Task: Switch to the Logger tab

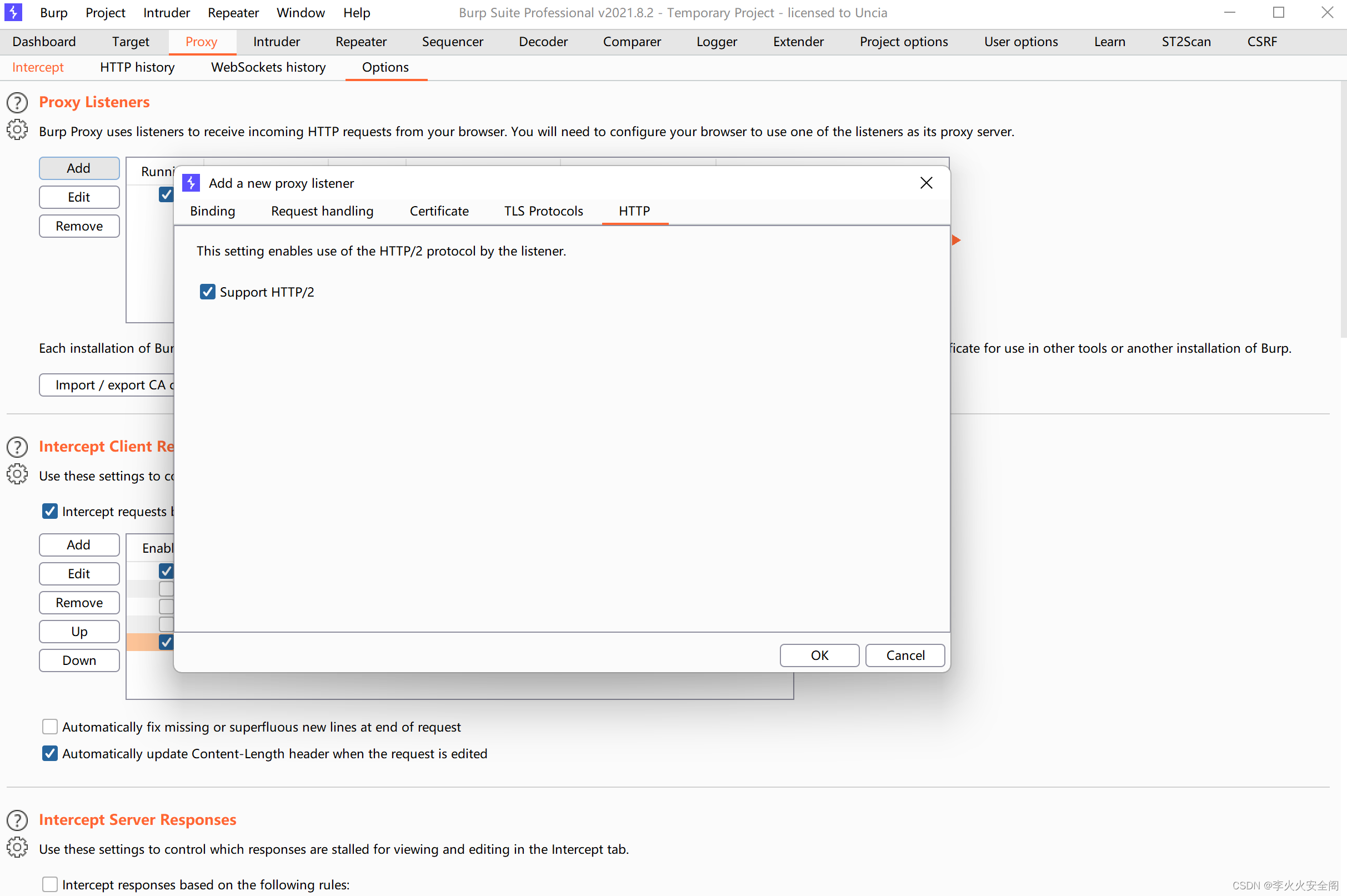Action: pyautogui.click(x=717, y=42)
